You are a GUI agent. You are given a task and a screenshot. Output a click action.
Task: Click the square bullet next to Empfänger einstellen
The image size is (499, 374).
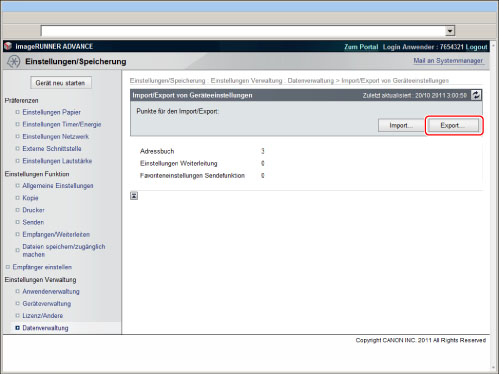coord(7,267)
